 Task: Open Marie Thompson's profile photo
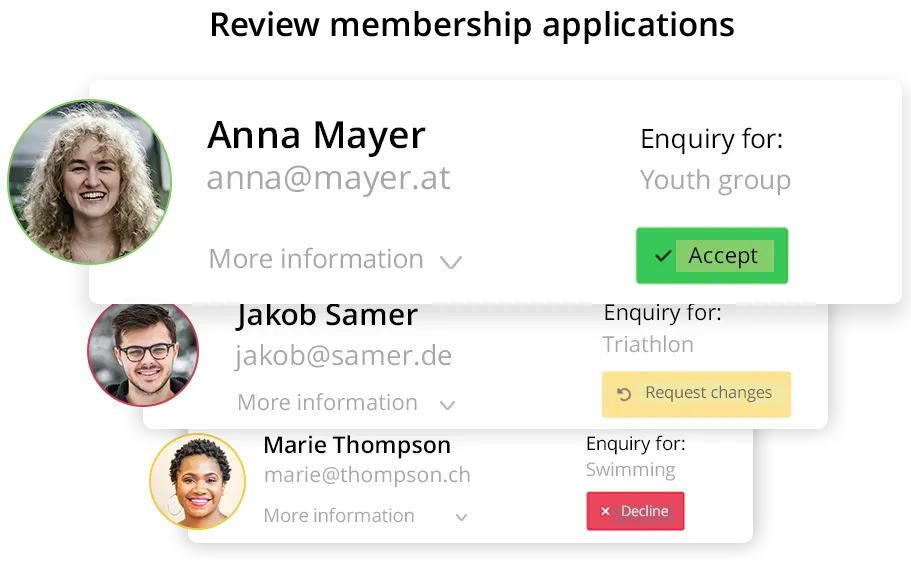click(198, 481)
